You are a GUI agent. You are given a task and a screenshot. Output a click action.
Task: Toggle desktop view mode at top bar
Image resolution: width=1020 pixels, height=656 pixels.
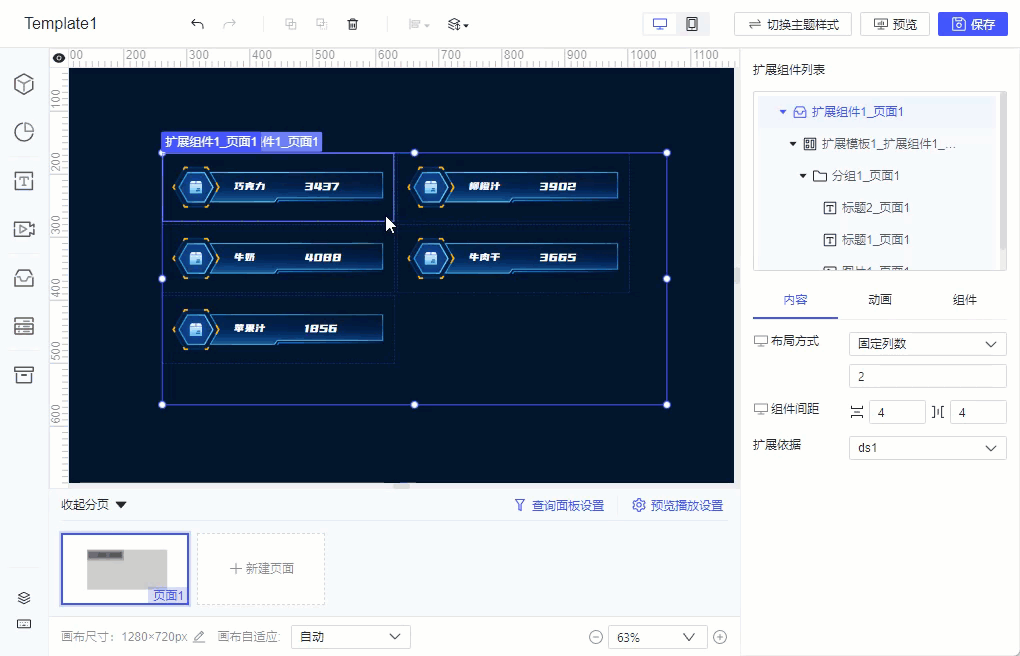(658, 23)
